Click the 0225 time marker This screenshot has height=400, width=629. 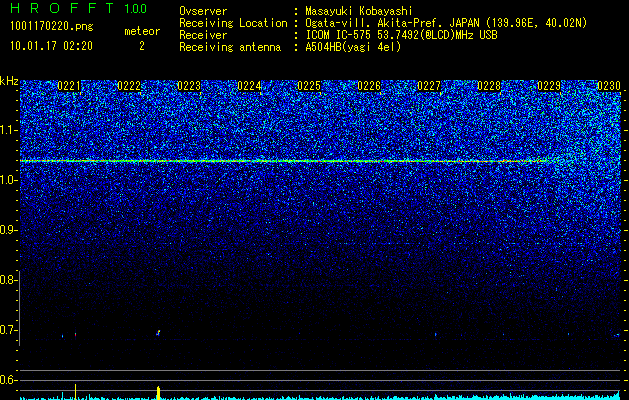[309, 86]
